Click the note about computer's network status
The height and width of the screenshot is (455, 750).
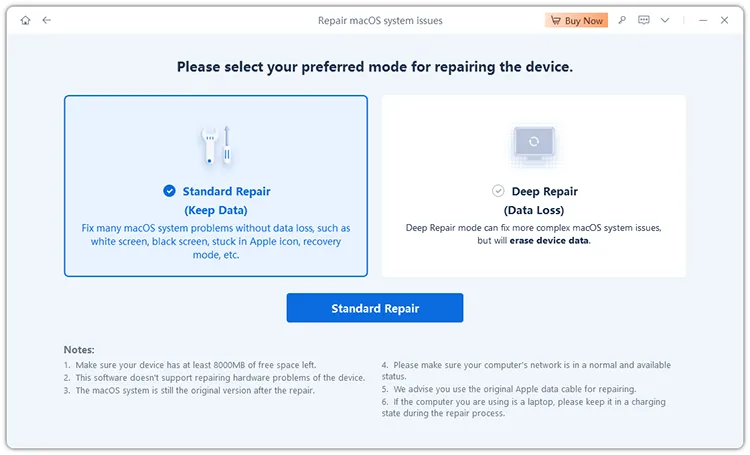click(x=526, y=371)
